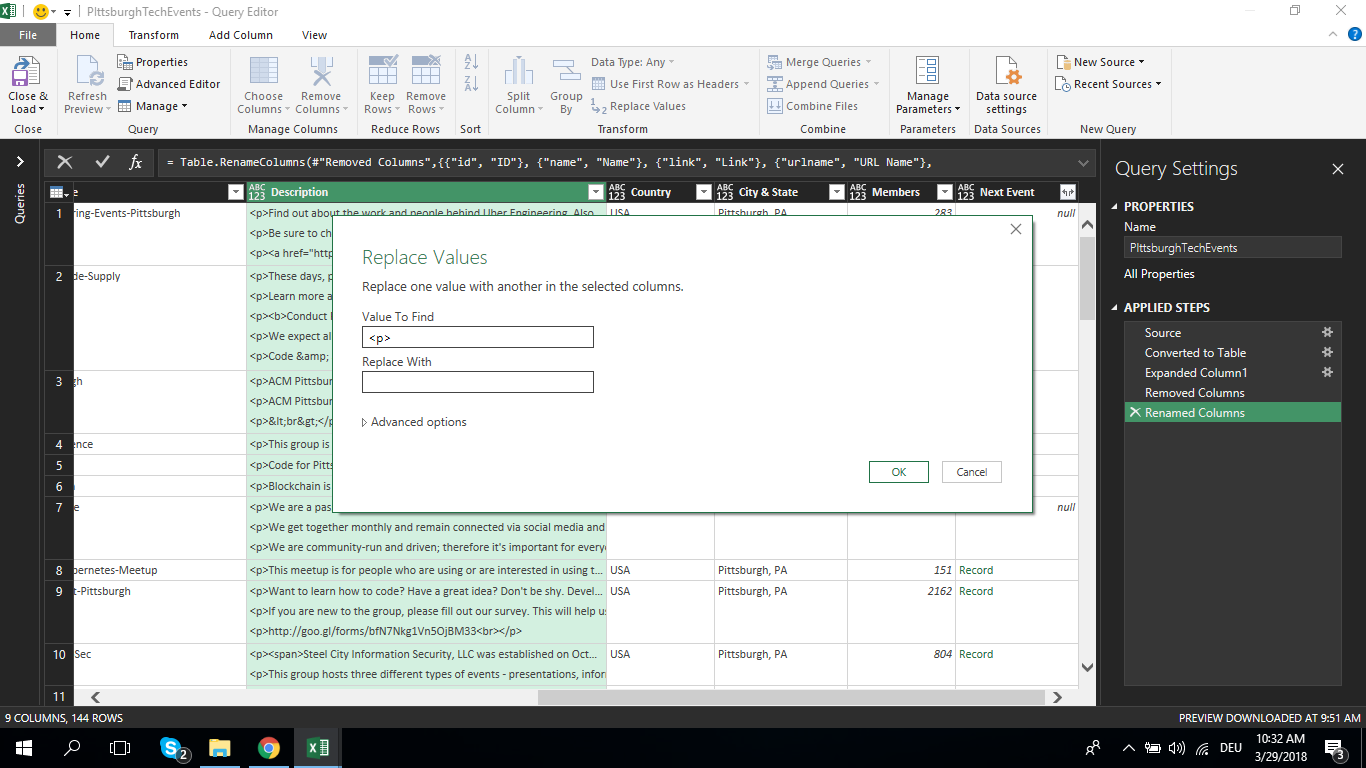This screenshot has height=768, width=1366.
Task: Confirm Replace Values with OK
Action: pos(897,471)
